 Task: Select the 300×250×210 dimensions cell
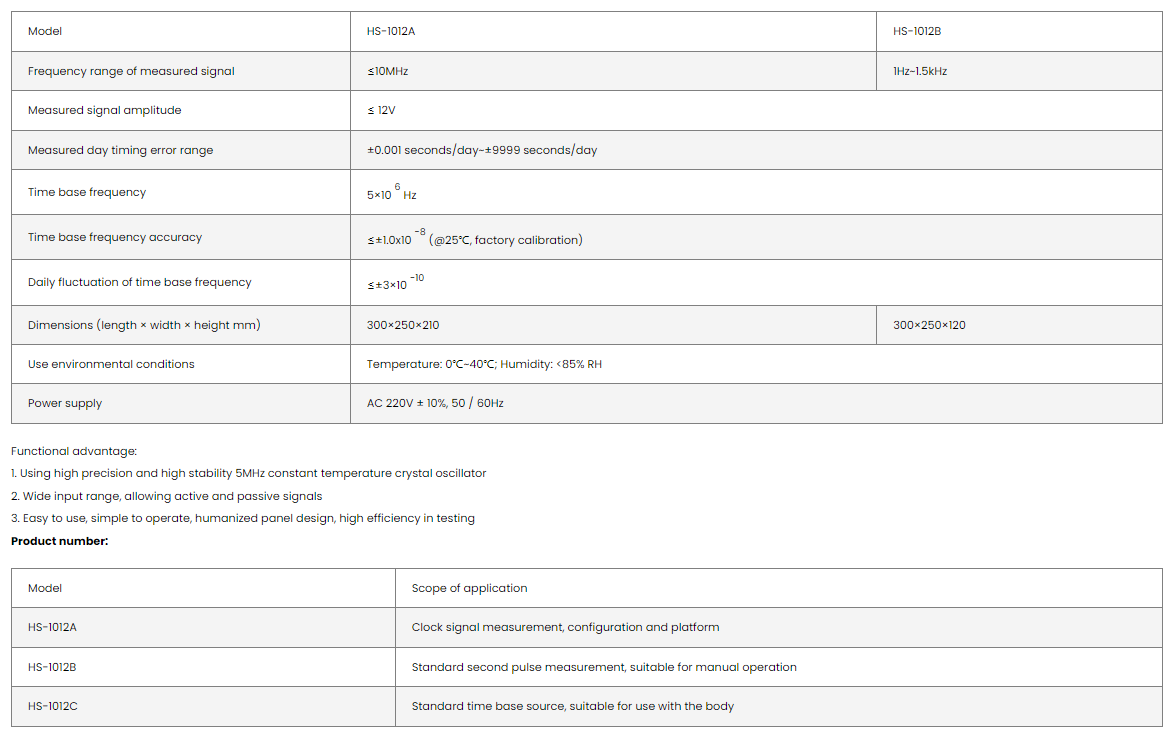tap(403, 325)
